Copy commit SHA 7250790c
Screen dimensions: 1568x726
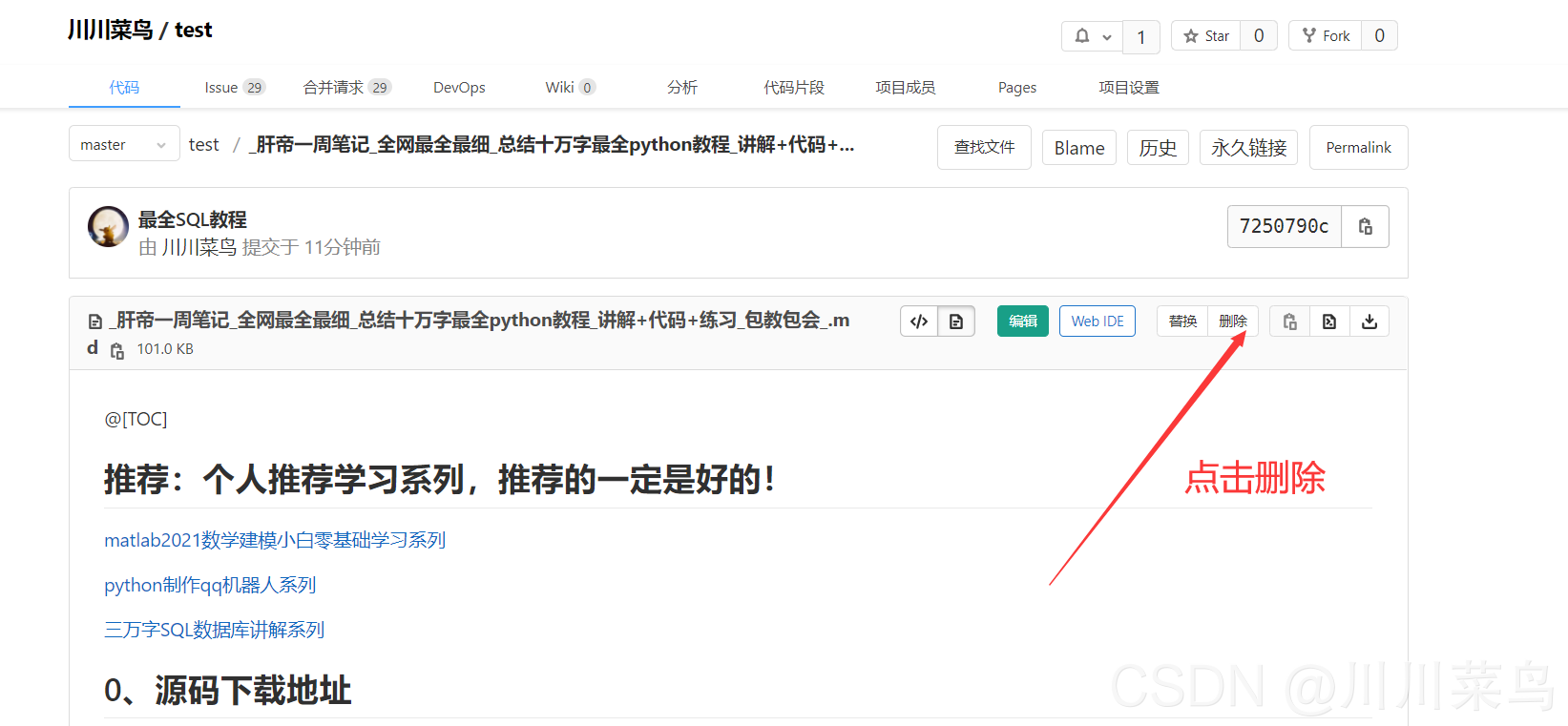(x=1365, y=226)
